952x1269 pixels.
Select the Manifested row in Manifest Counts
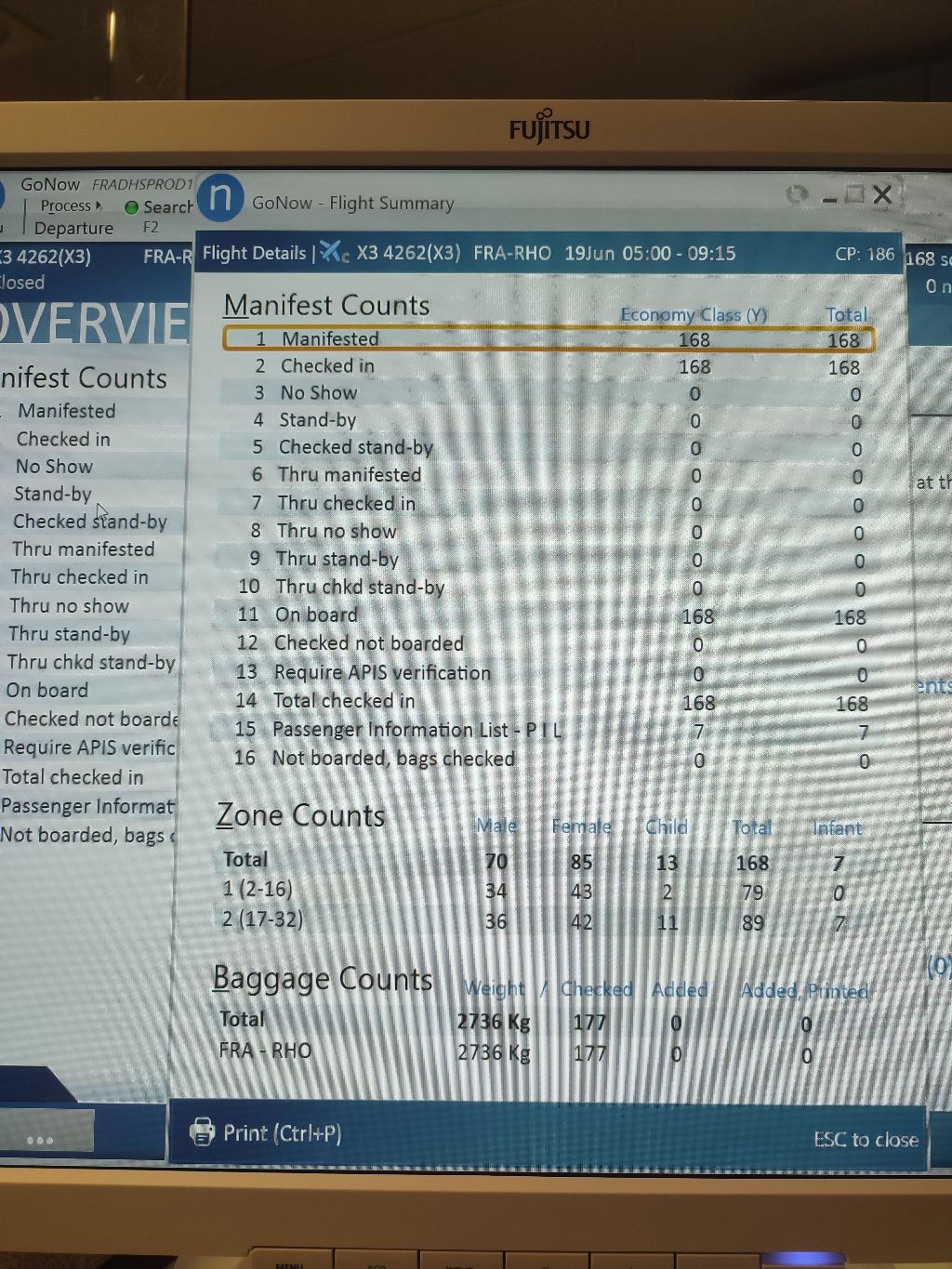pos(549,339)
